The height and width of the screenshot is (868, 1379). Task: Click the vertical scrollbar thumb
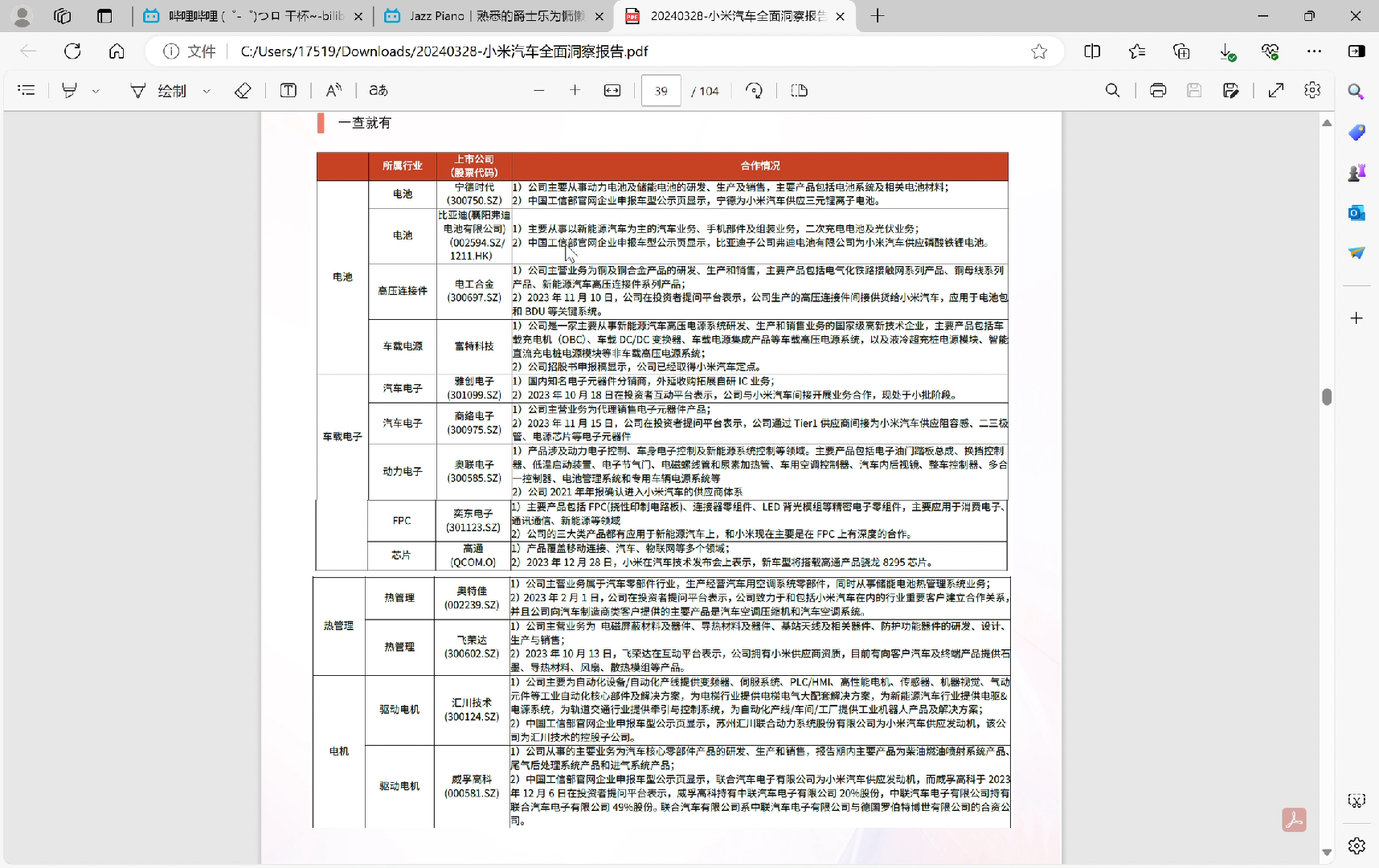tap(1327, 397)
